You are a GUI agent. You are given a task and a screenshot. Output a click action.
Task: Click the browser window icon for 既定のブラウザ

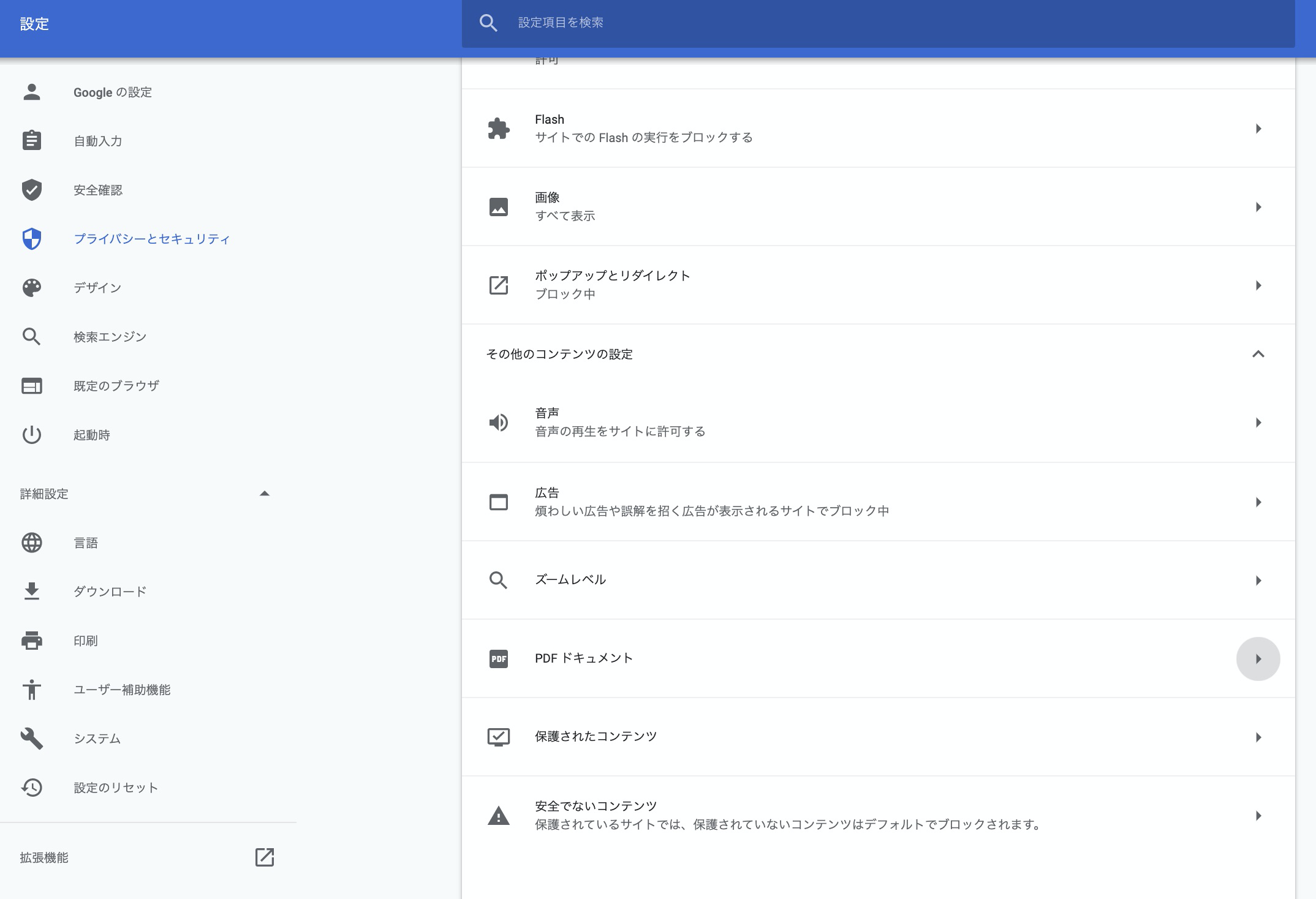[32, 386]
